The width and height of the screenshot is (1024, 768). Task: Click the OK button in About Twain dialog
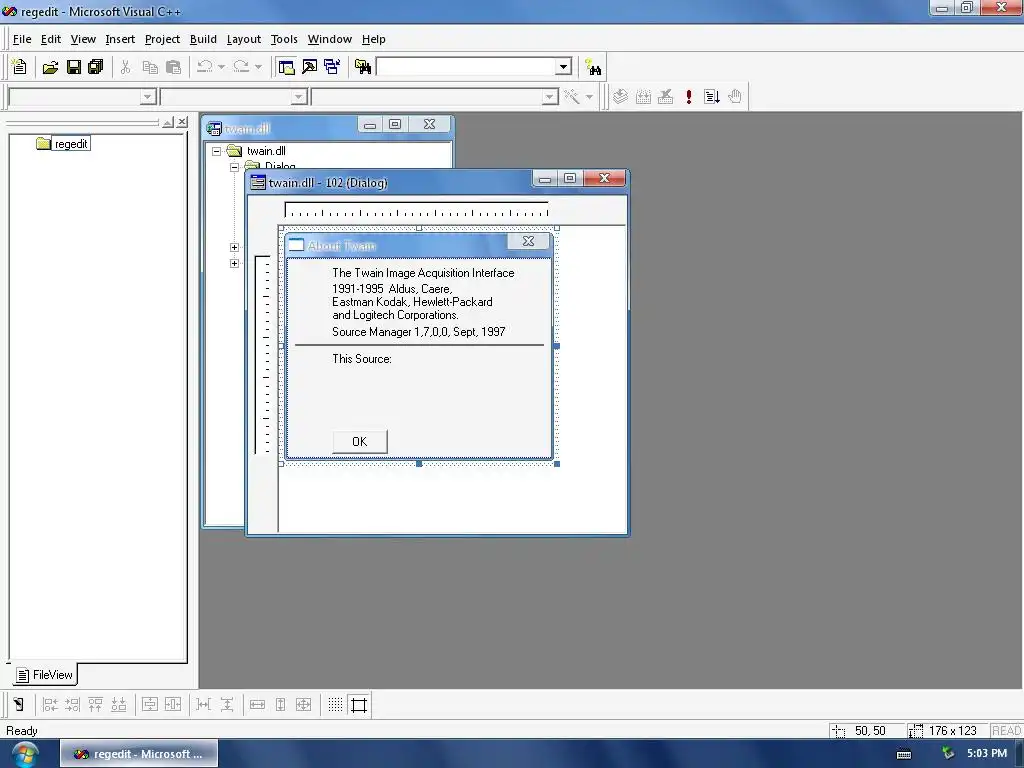point(360,441)
